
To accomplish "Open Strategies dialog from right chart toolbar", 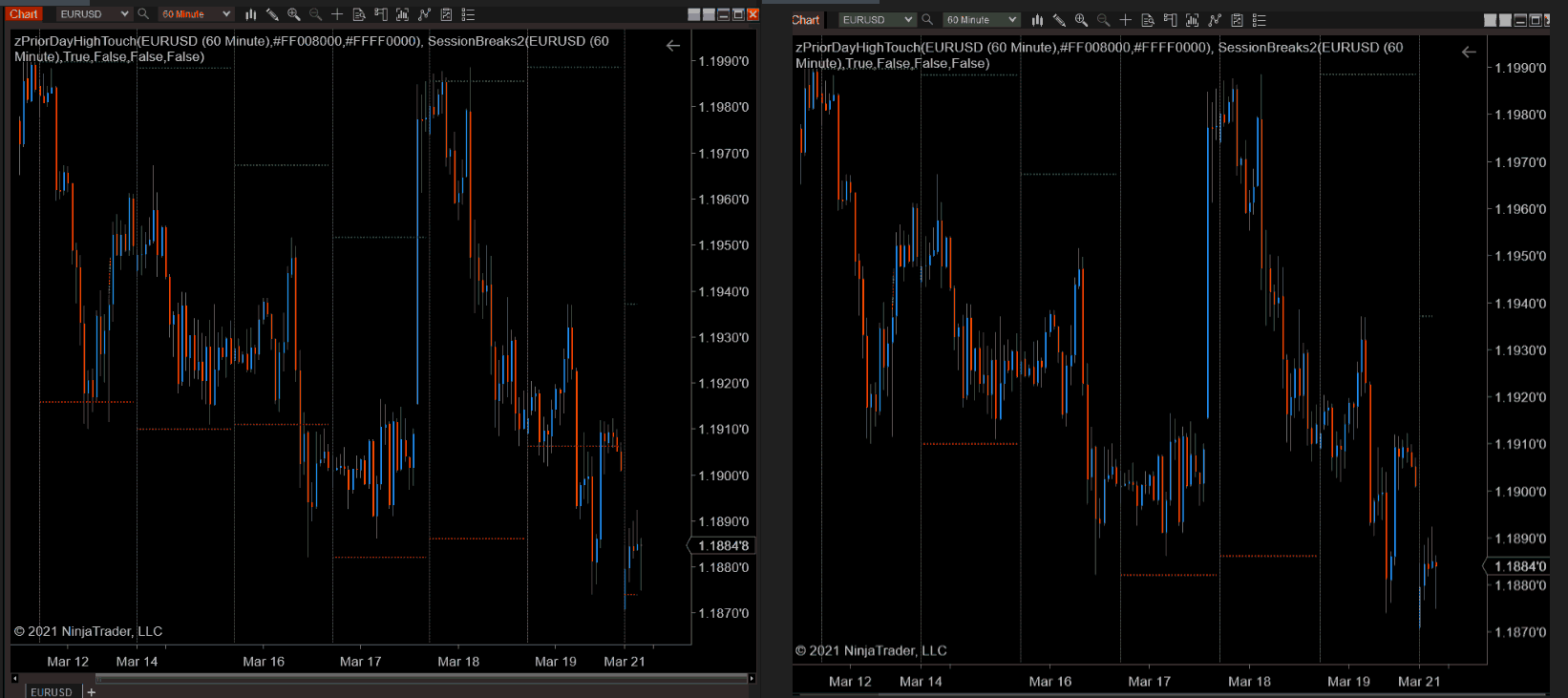I will click(1215, 20).
